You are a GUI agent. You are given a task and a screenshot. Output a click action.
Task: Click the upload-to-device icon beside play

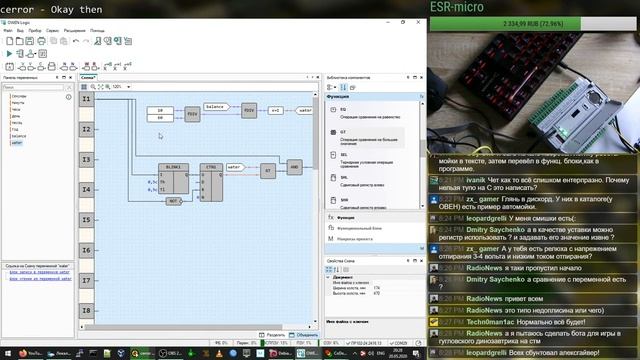click(20, 53)
